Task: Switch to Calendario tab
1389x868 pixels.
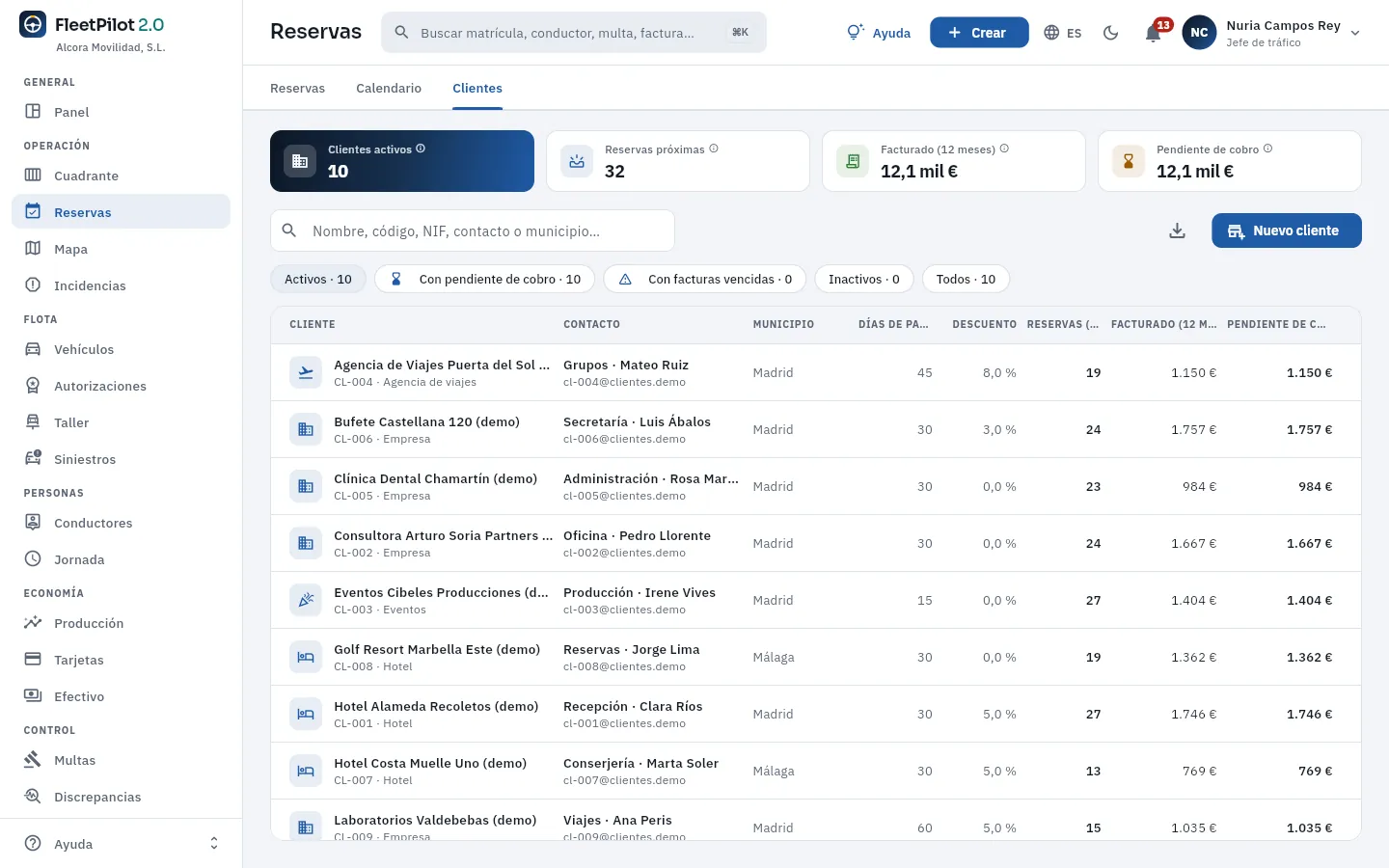Action: tap(389, 88)
